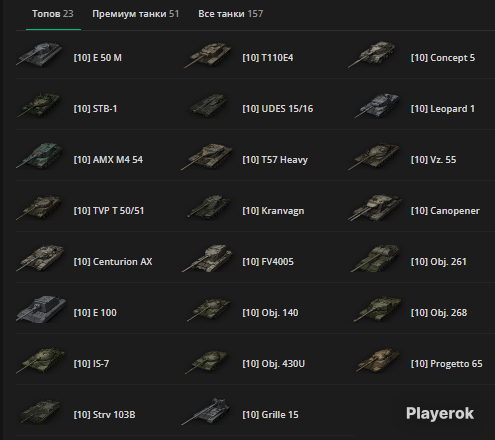Click the Obj. 261 tank icon

375,258
